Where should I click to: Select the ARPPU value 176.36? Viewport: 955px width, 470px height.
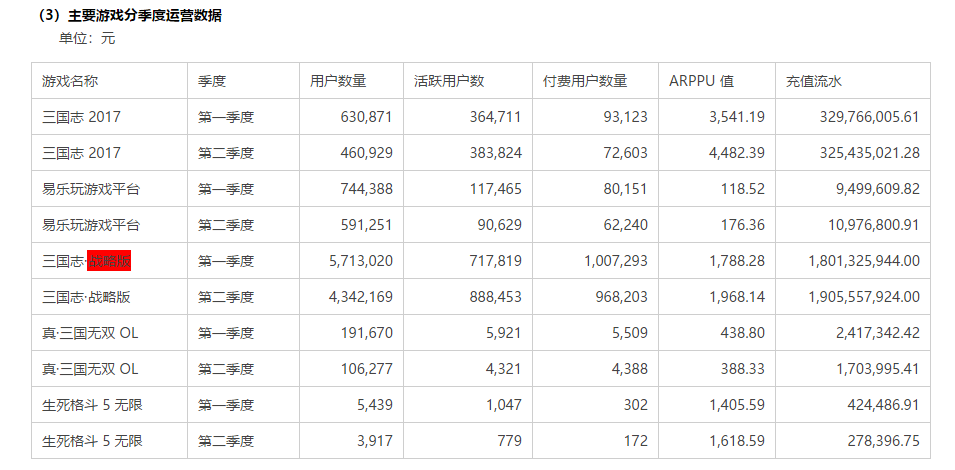click(745, 225)
